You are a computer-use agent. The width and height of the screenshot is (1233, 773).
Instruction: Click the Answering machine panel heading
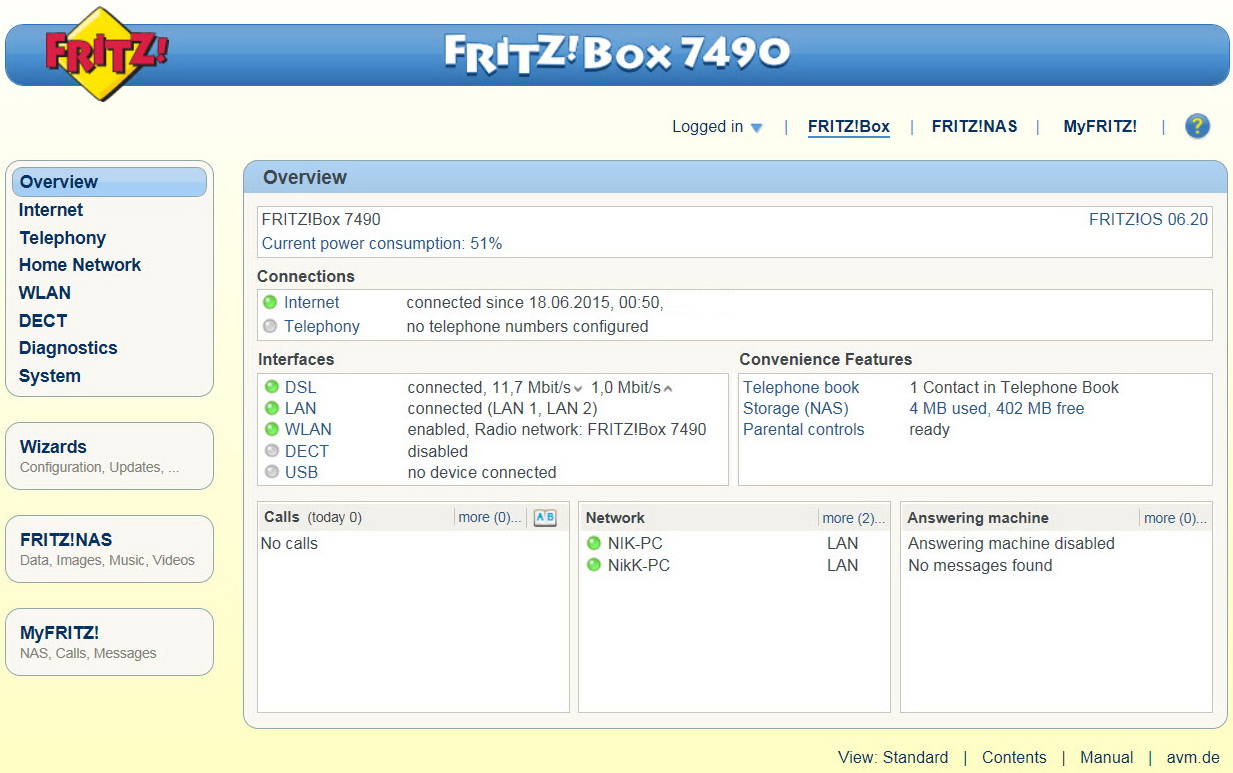(x=978, y=518)
